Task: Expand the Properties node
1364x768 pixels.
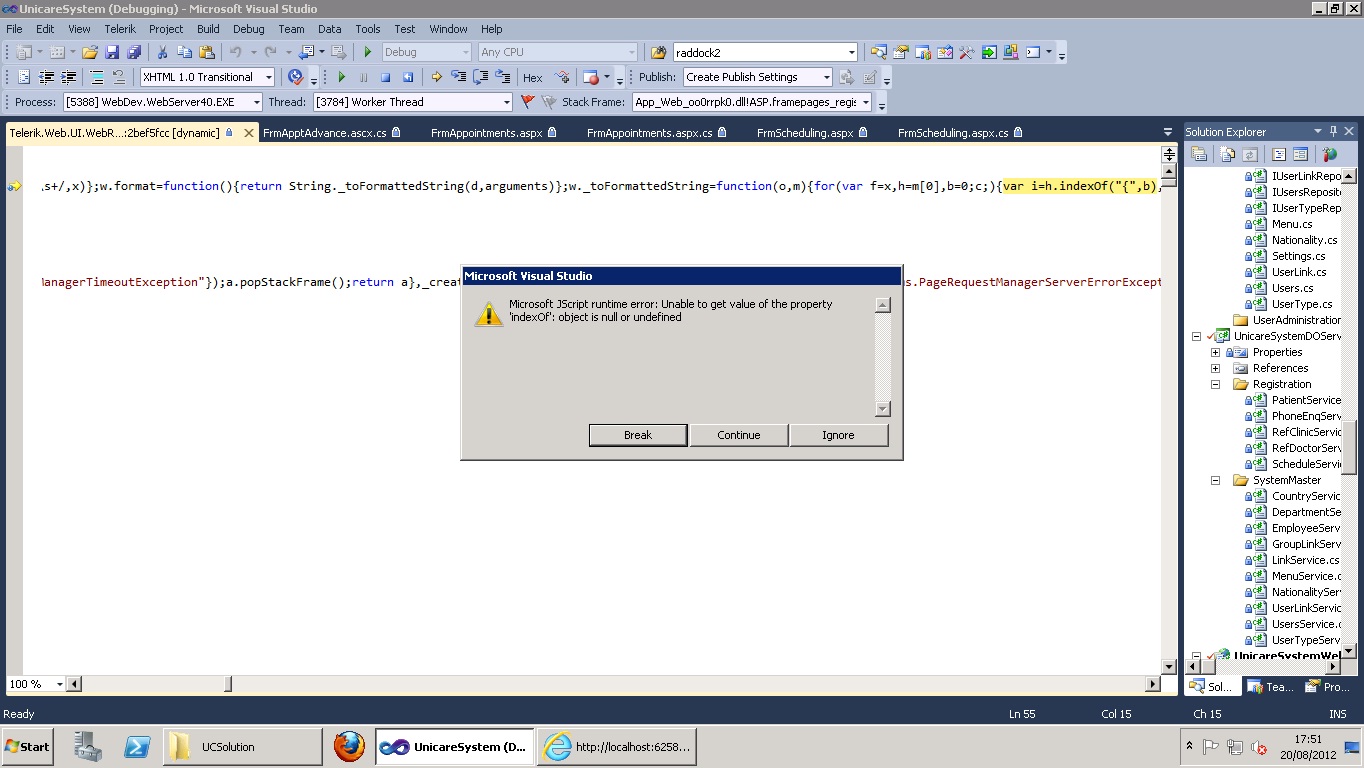Action: click(x=1215, y=352)
